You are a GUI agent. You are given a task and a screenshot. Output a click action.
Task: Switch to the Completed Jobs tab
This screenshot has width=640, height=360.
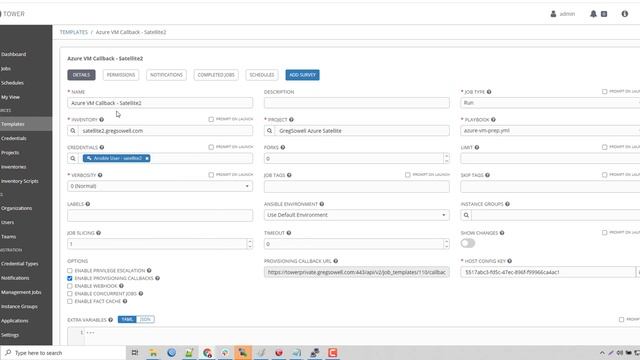(x=216, y=75)
